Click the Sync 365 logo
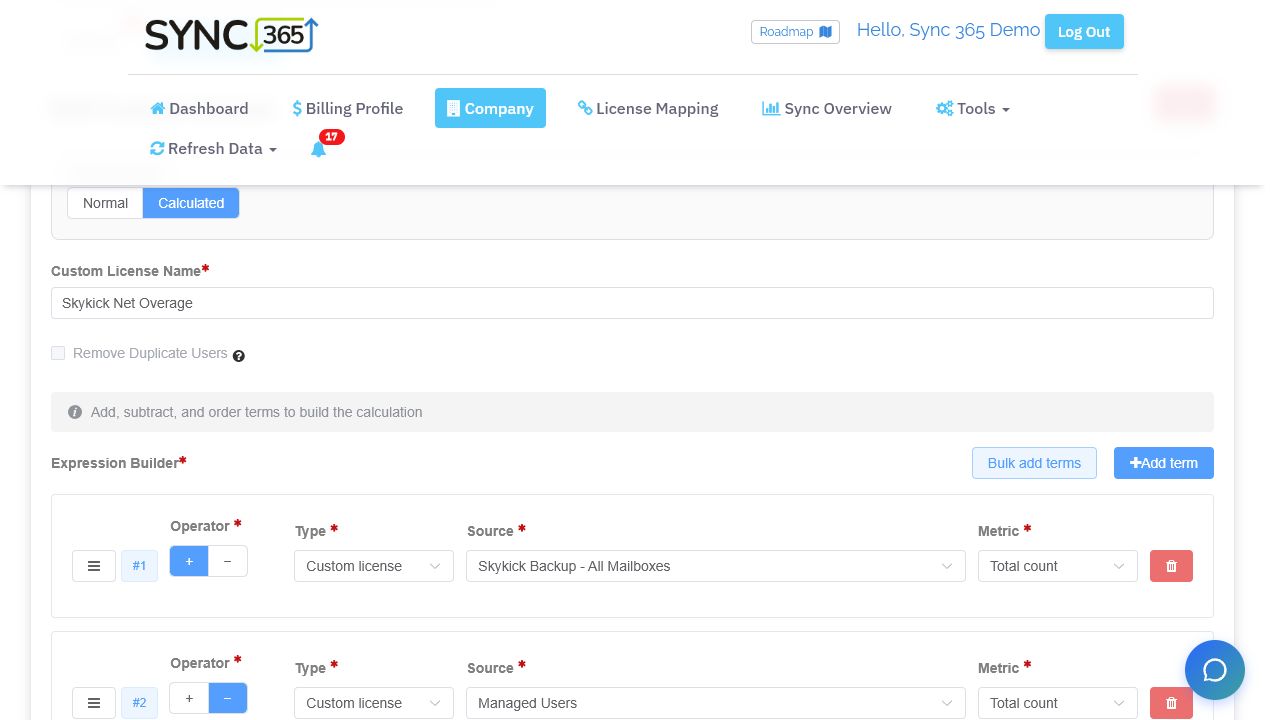1280x720 pixels. 232,34
